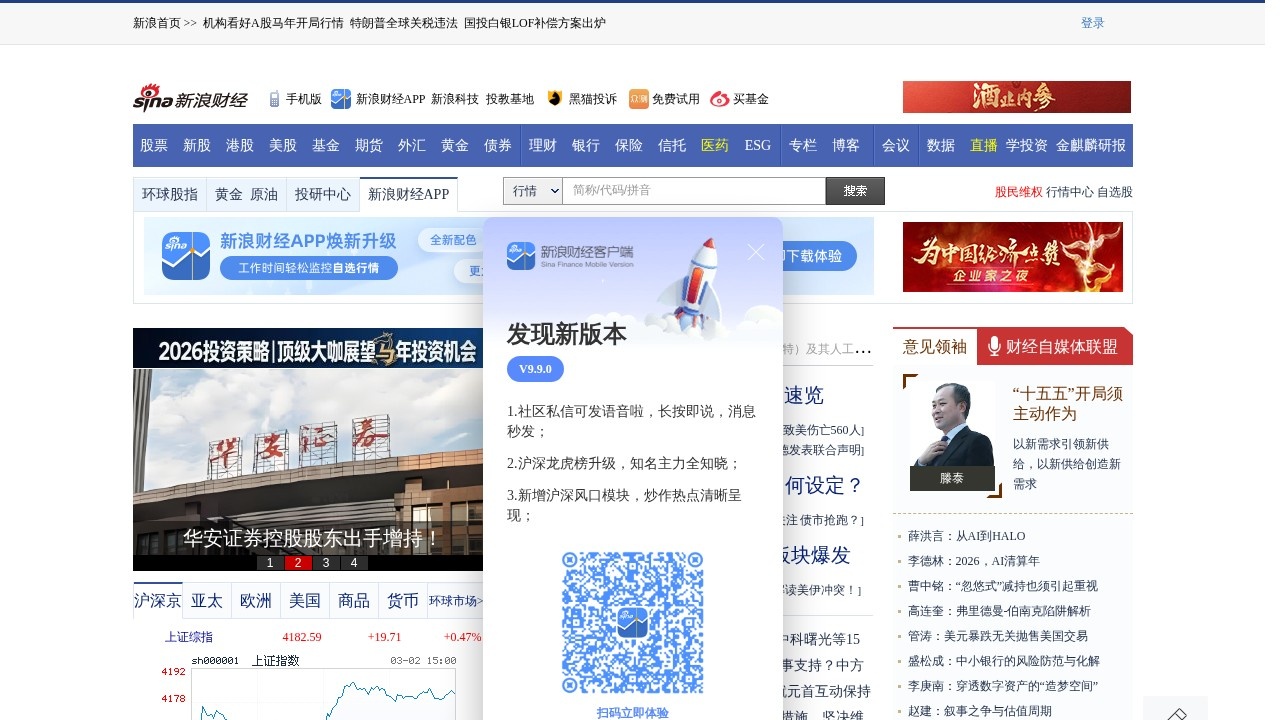Expand 环球市场 with its arrow

478,600
